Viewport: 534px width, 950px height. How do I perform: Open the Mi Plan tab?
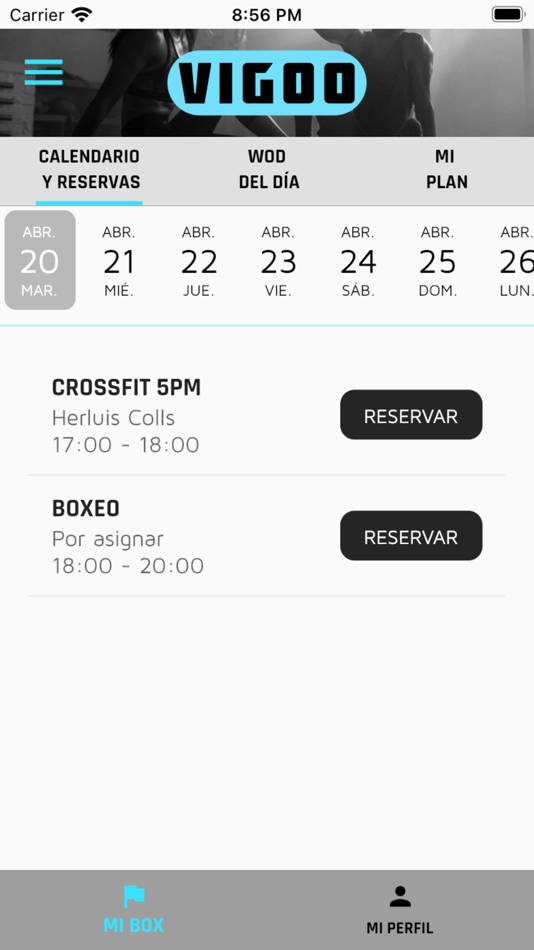point(446,170)
